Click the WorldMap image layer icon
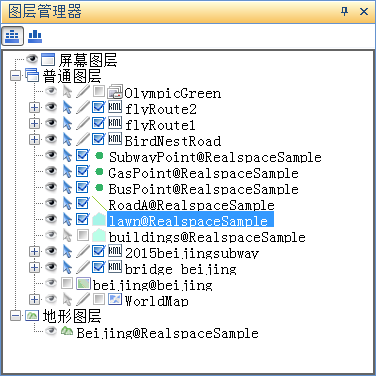376x376 pixels. 115,299
